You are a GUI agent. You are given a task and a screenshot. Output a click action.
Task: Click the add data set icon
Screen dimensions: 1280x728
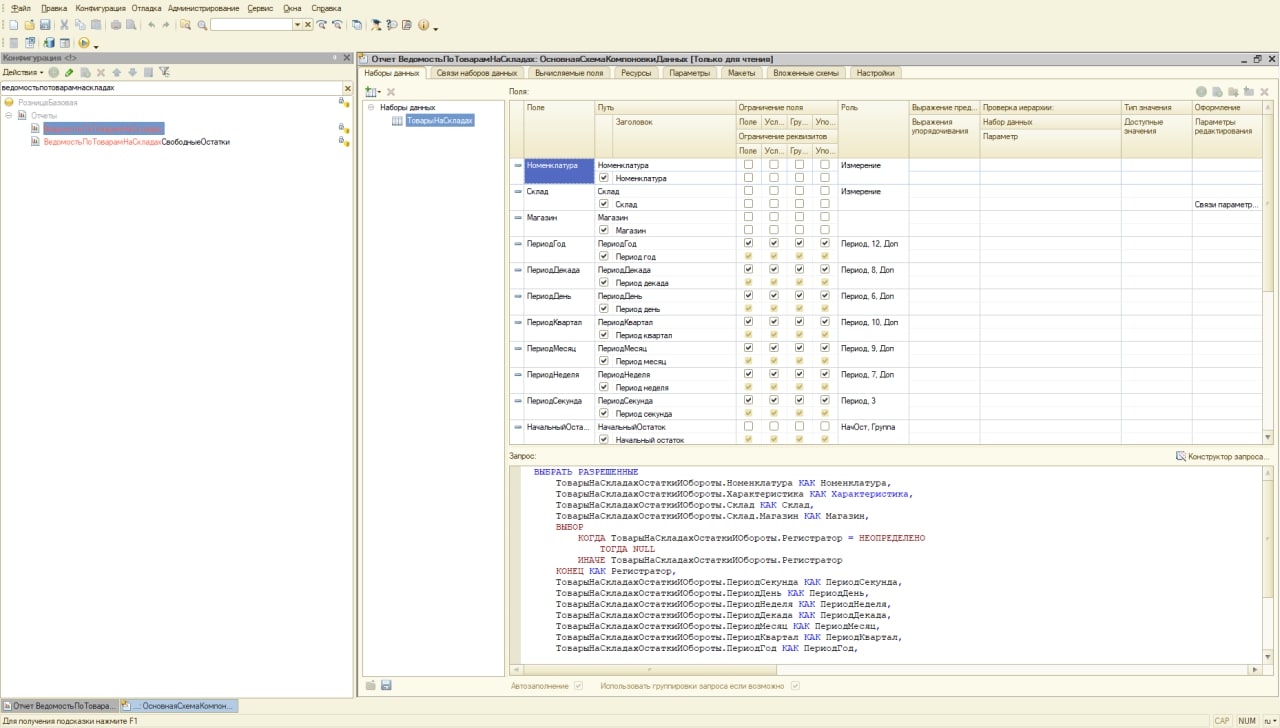point(372,92)
